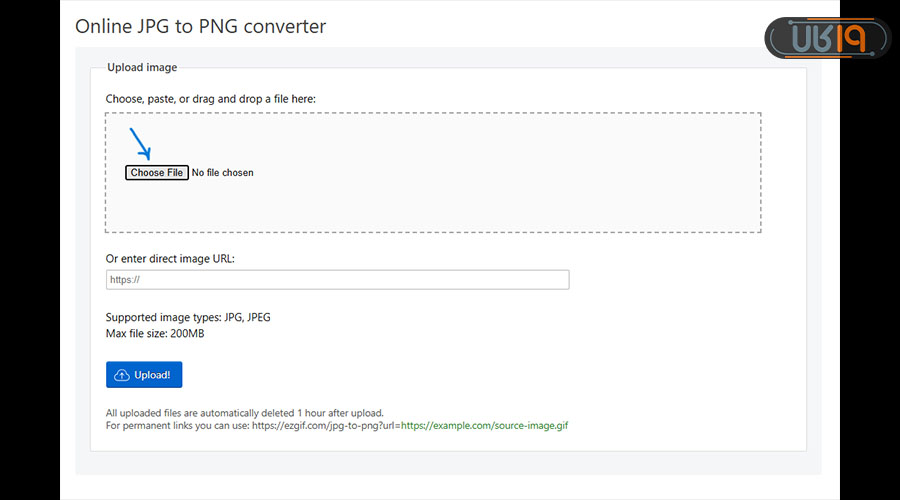Click the blue arrow pointing at Choose File

139,143
